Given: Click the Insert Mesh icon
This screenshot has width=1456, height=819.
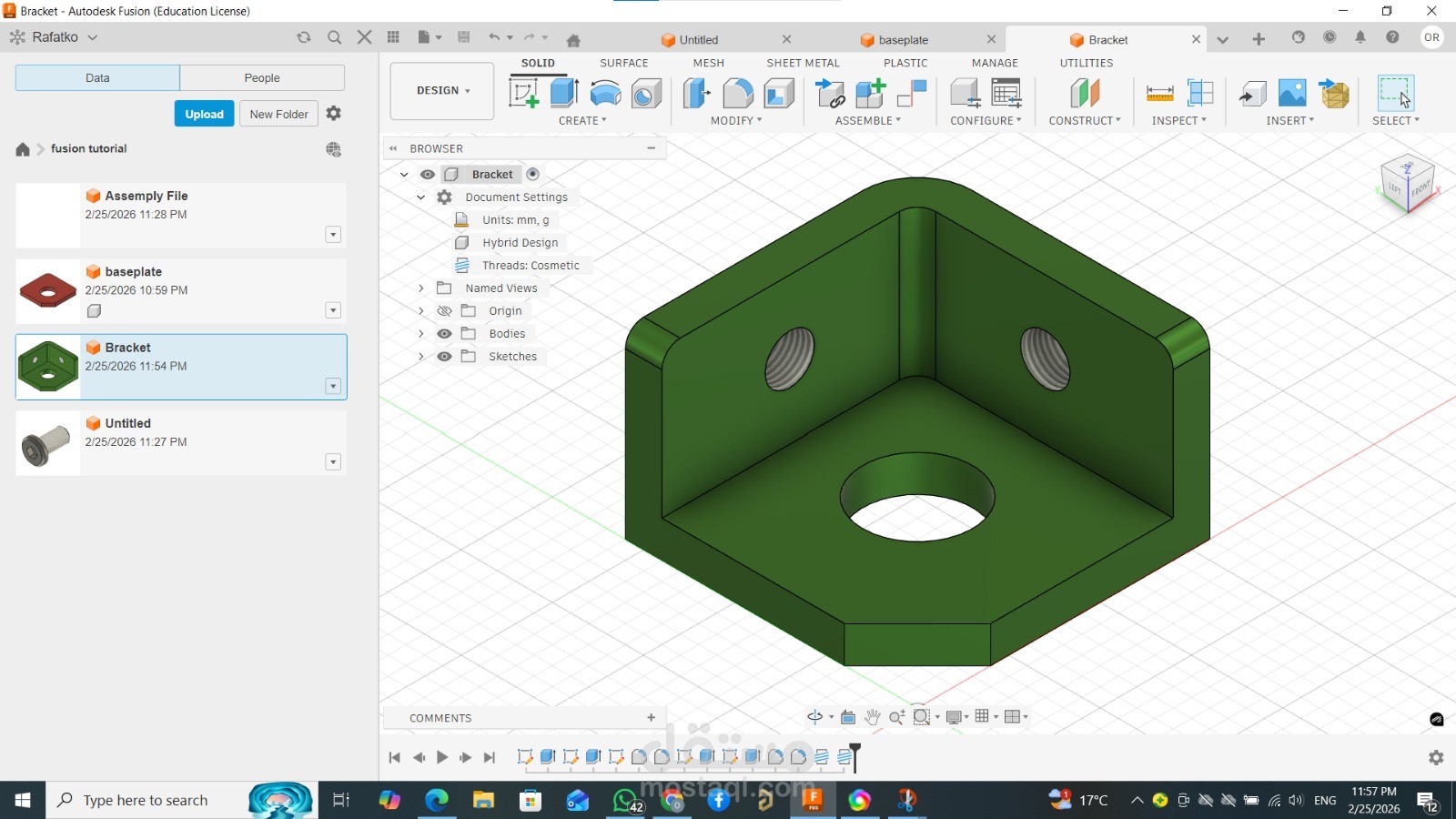Looking at the screenshot, I should (x=1334, y=93).
